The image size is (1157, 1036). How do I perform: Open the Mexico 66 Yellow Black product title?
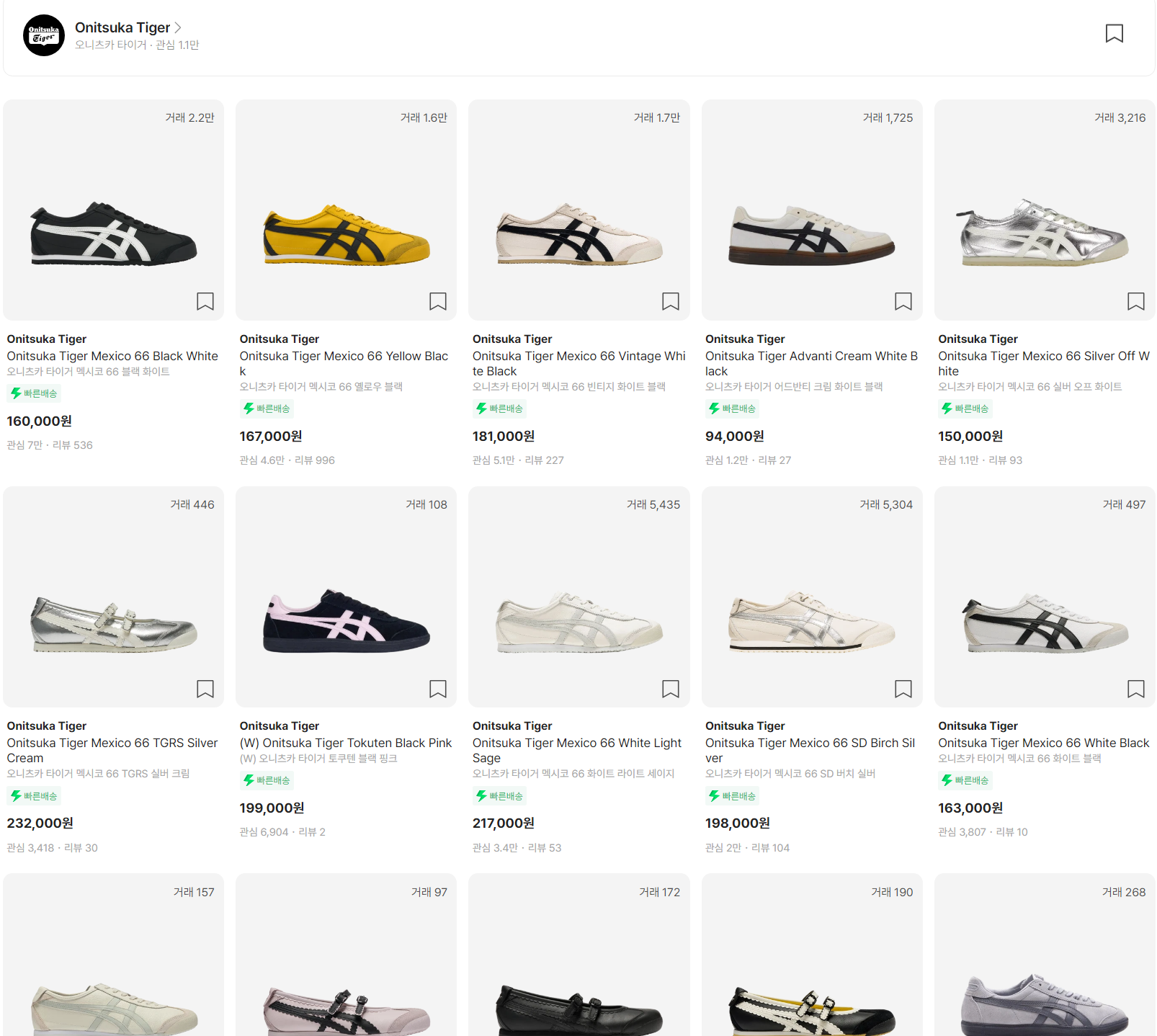[x=344, y=364]
